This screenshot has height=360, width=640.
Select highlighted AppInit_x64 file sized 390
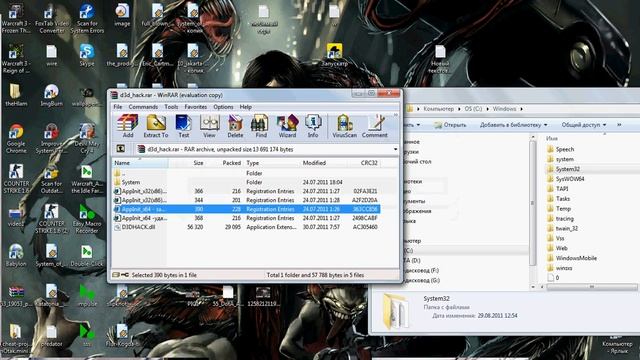(246, 209)
